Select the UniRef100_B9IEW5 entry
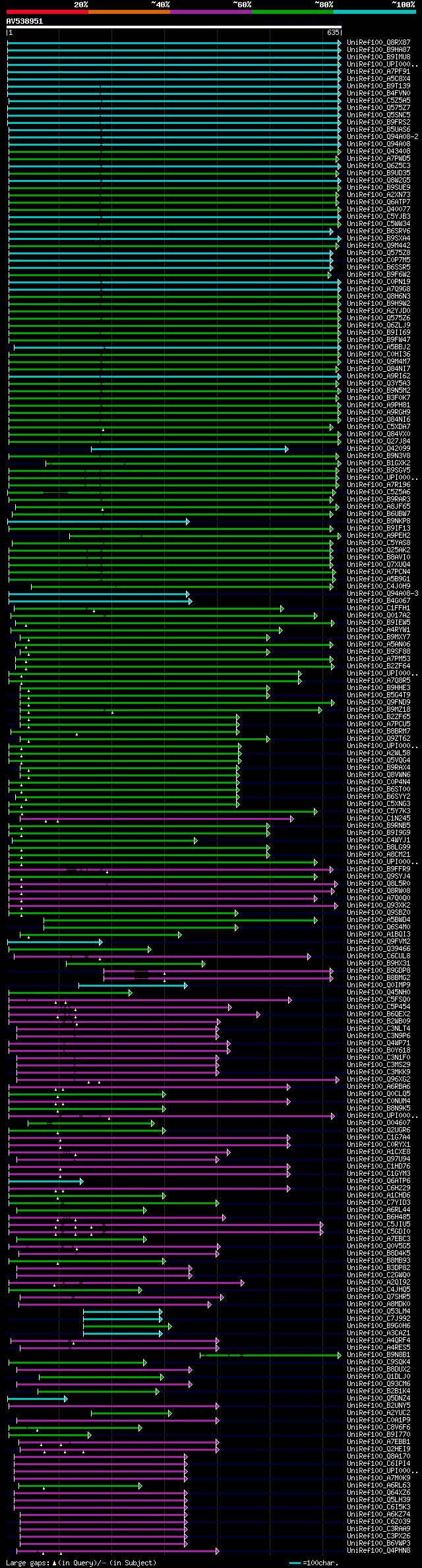Screen dimensions: 422x1568 378,623
